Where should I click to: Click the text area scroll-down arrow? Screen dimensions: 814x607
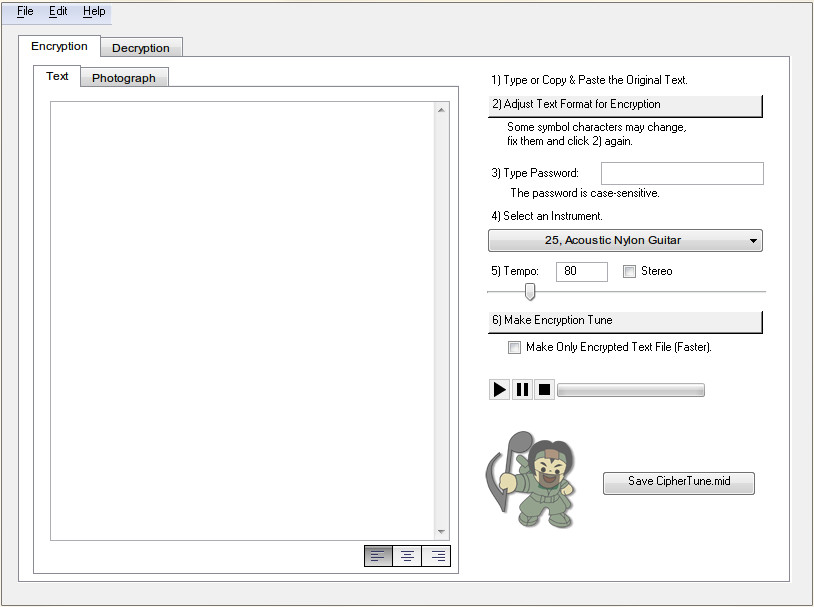[441, 532]
